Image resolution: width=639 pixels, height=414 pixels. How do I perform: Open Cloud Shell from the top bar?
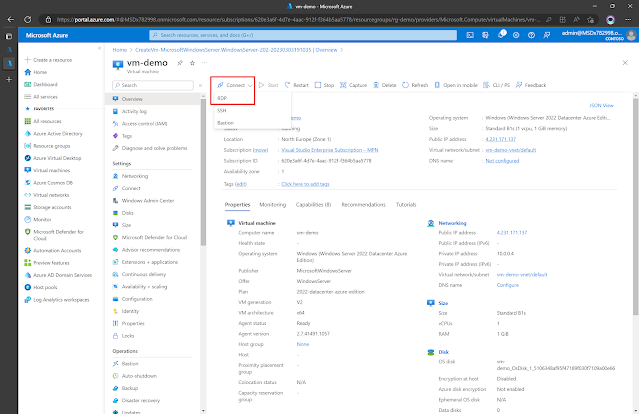470,35
